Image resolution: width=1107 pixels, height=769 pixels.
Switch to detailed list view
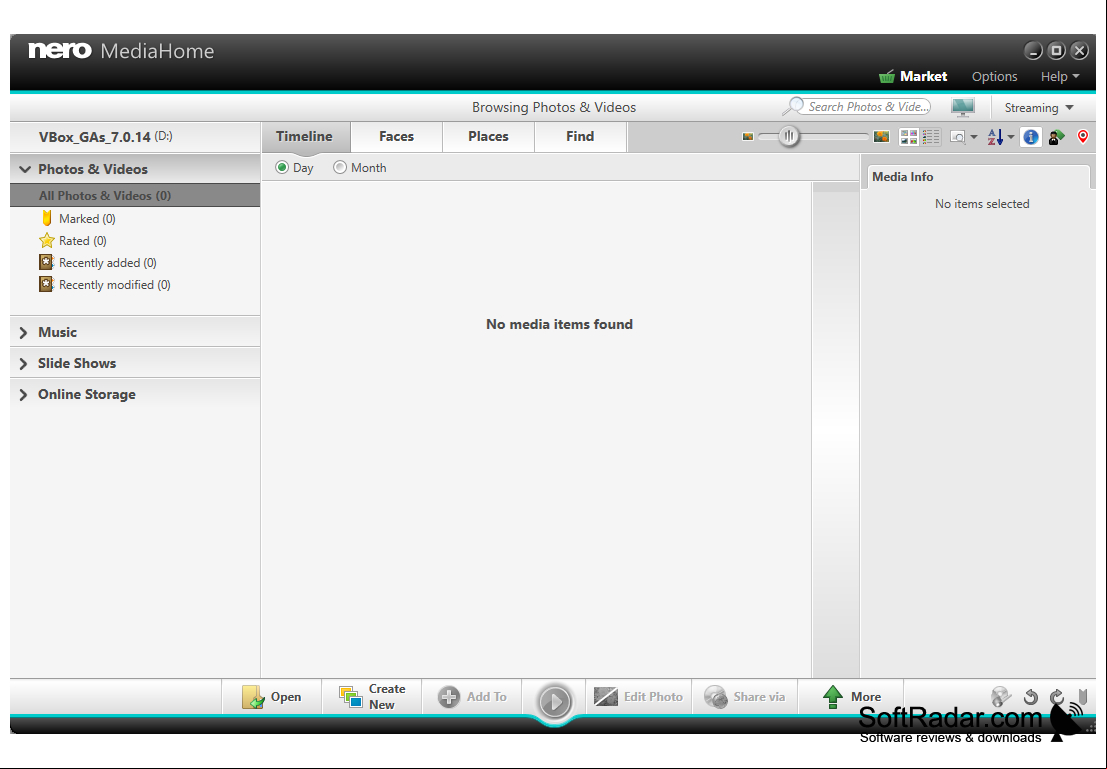(931, 136)
